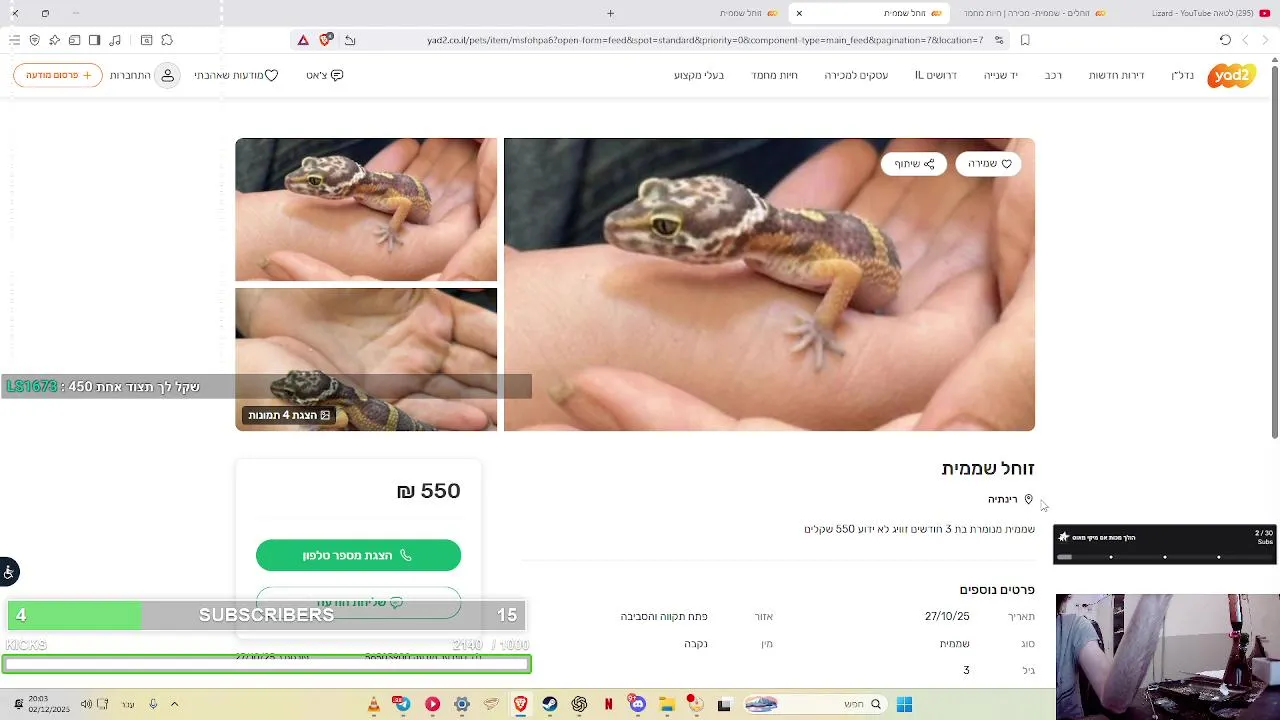This screenshot has height=720, width=1280.
Task: Click the post ad (פרסום מודעה) button
Action: (58, 75)
